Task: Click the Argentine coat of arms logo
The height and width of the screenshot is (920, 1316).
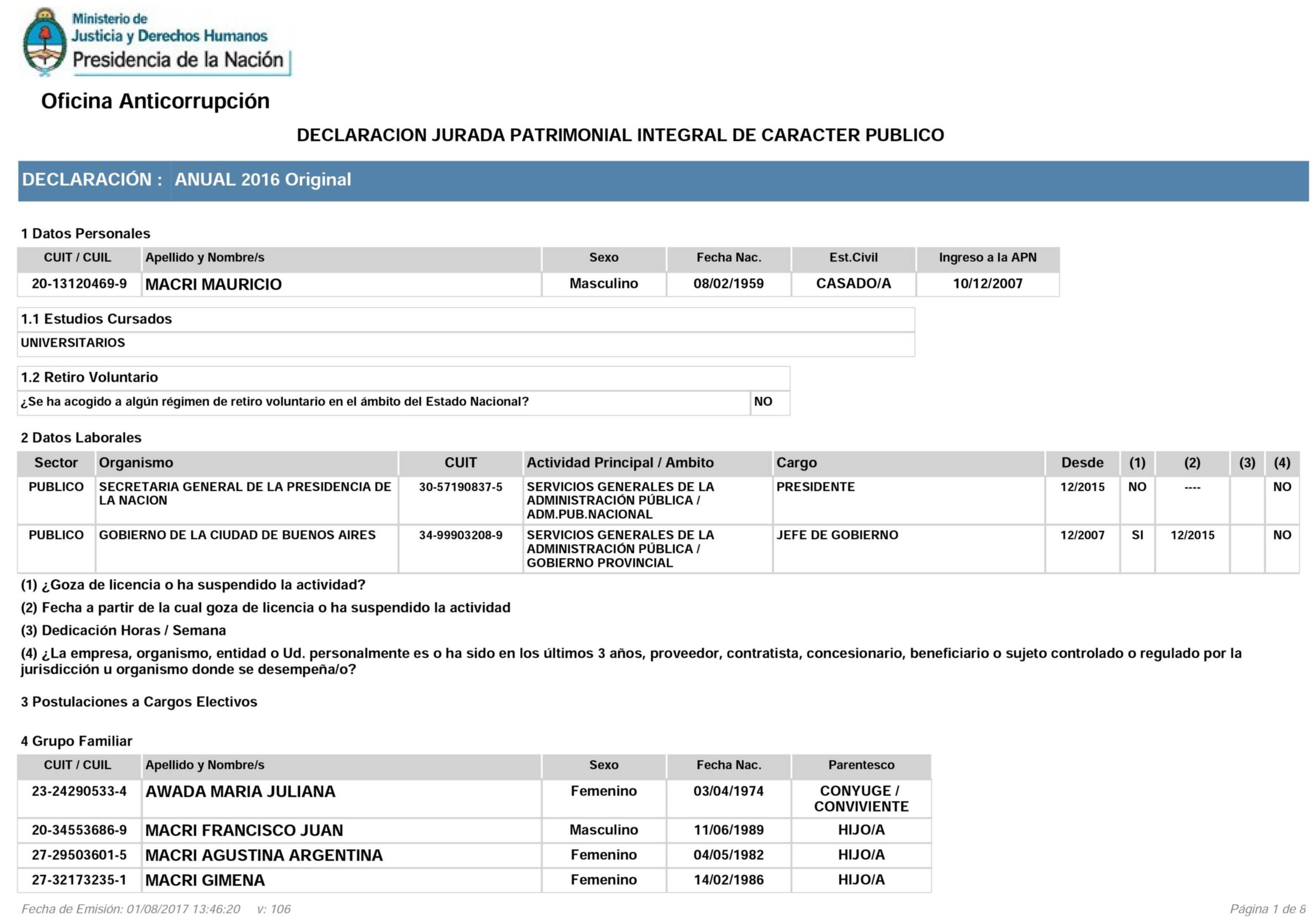Action: pos(45,42)
